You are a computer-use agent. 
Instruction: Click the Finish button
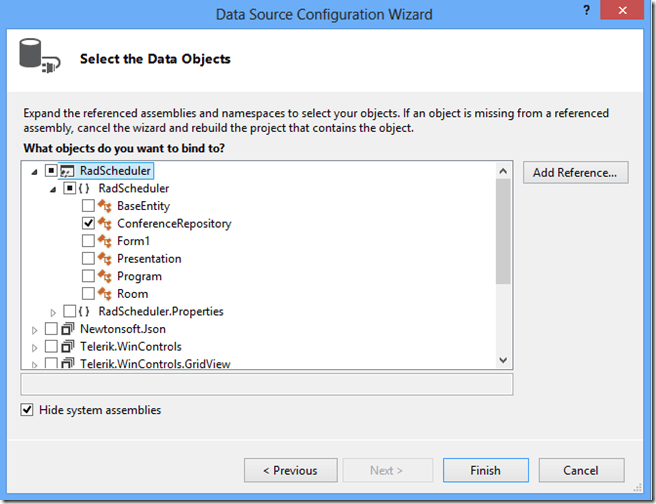pyautogui.click(x=485, y=470)
